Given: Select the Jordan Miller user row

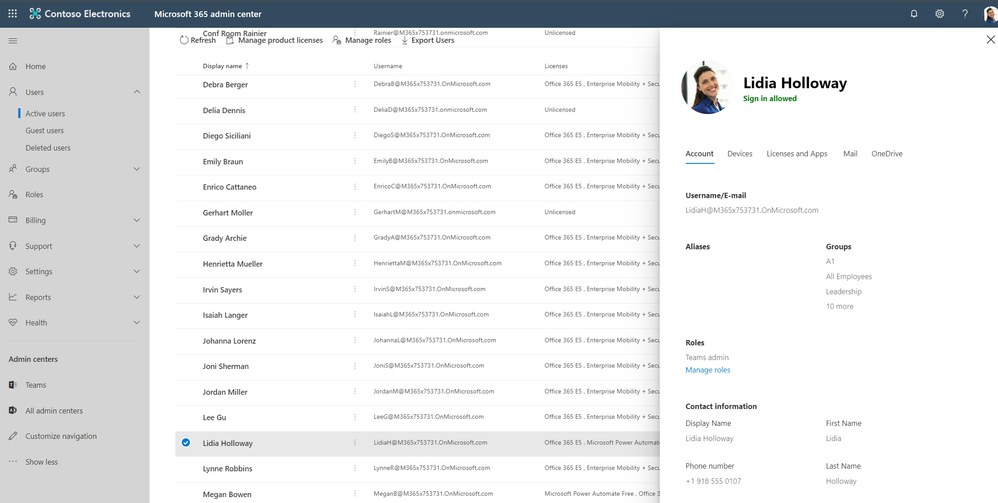Looking at the screenshot, I should point(417,392).
